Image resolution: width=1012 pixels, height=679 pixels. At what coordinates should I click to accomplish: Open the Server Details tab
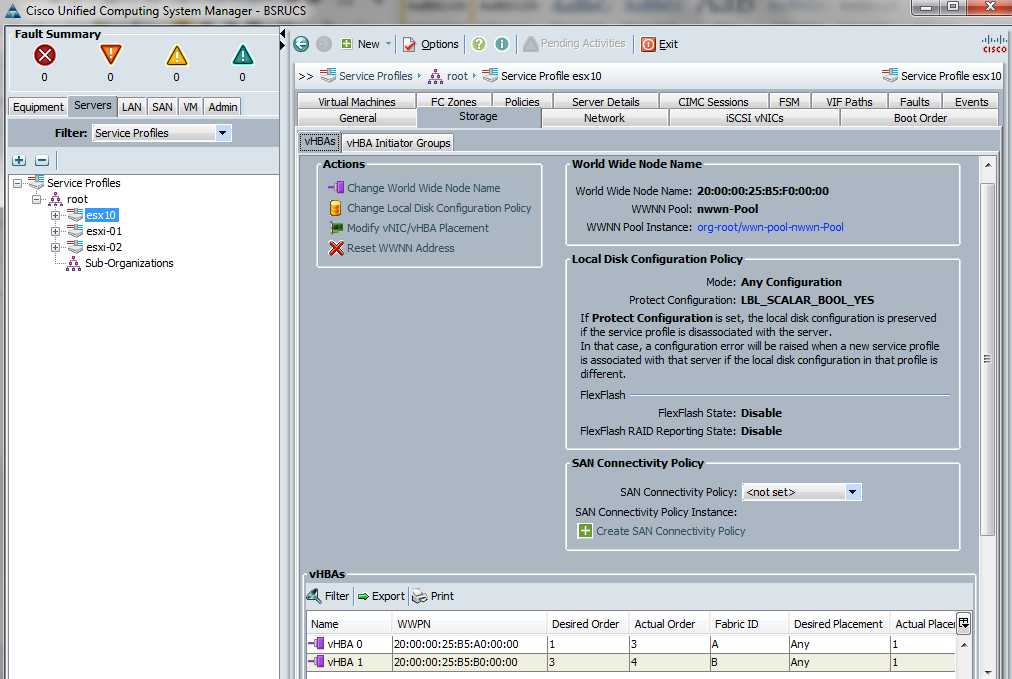tap(605, 101)
